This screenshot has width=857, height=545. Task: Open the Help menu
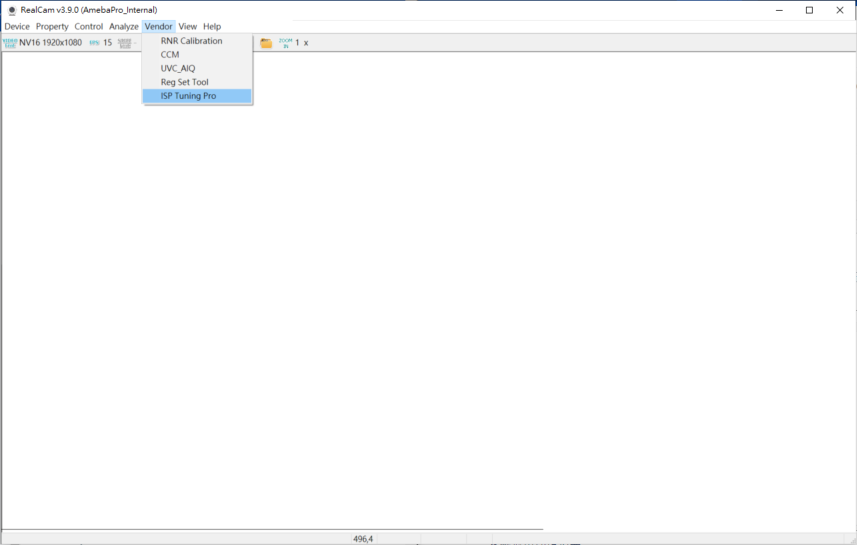(x=212, y=26)
